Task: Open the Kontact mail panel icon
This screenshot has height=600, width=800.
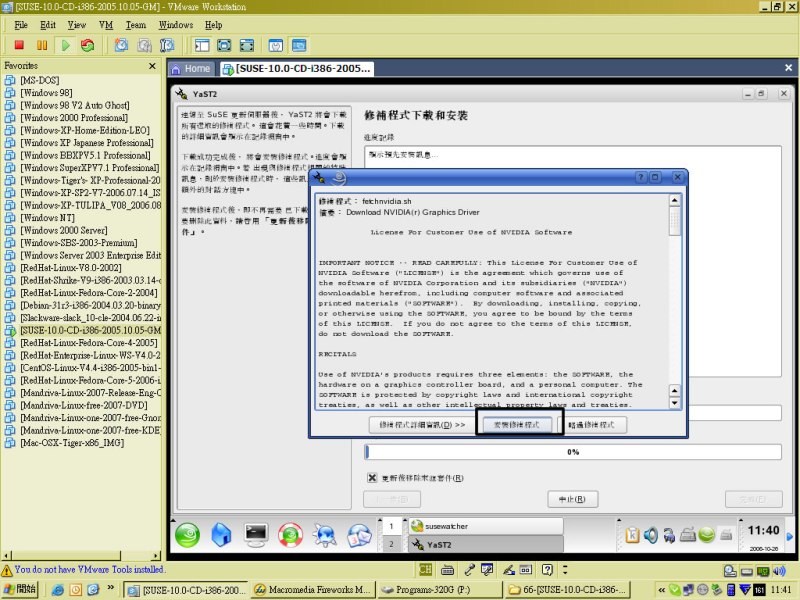Action: coord(360,535)
